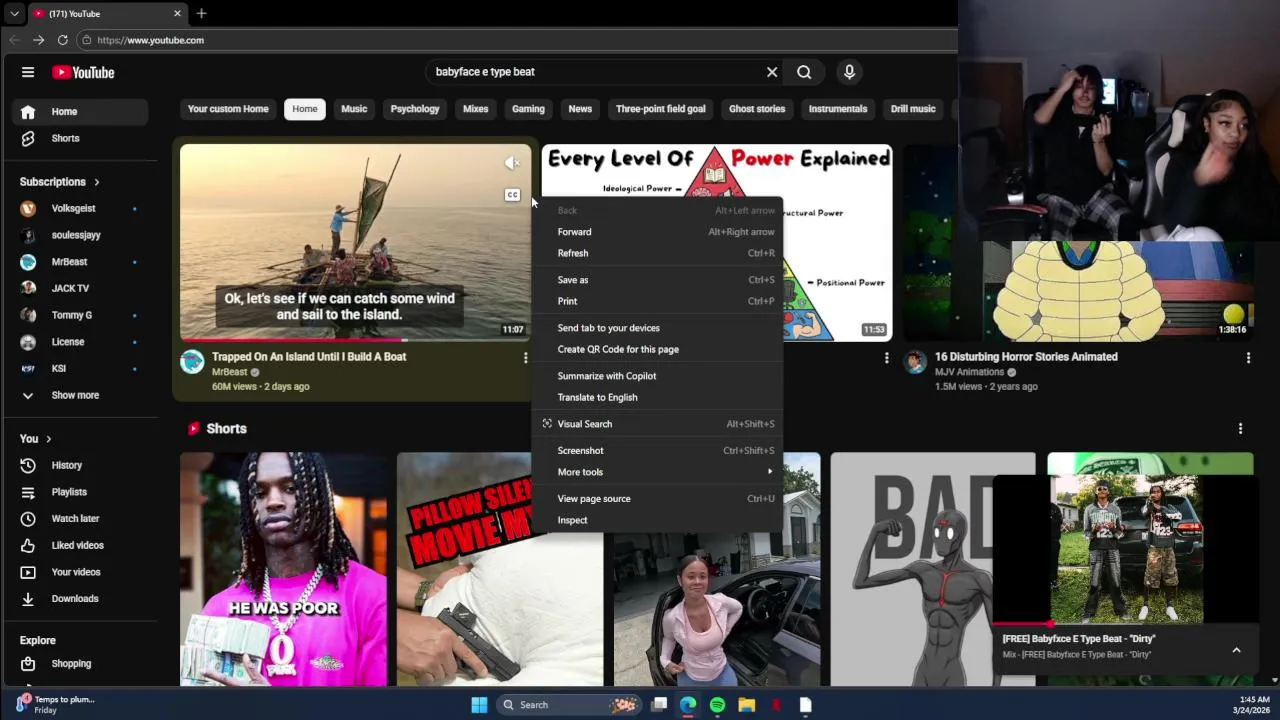Open three-dot menu for the Shorts section
This screenshot has height=720, width=1280.
click(x=1240, y=428)
